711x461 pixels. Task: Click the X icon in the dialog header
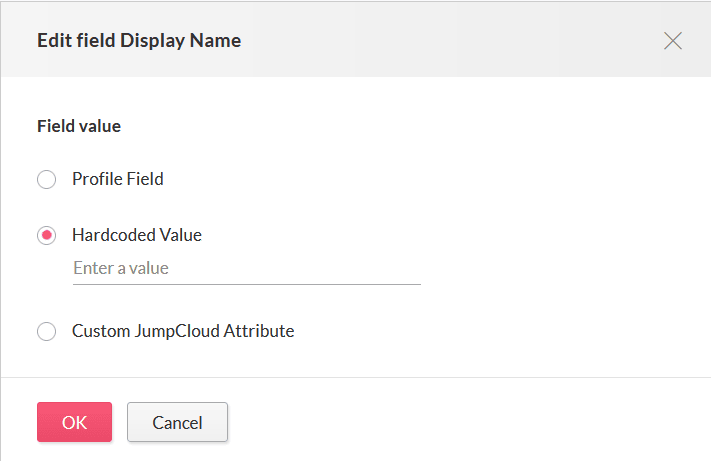coord(673,41)
